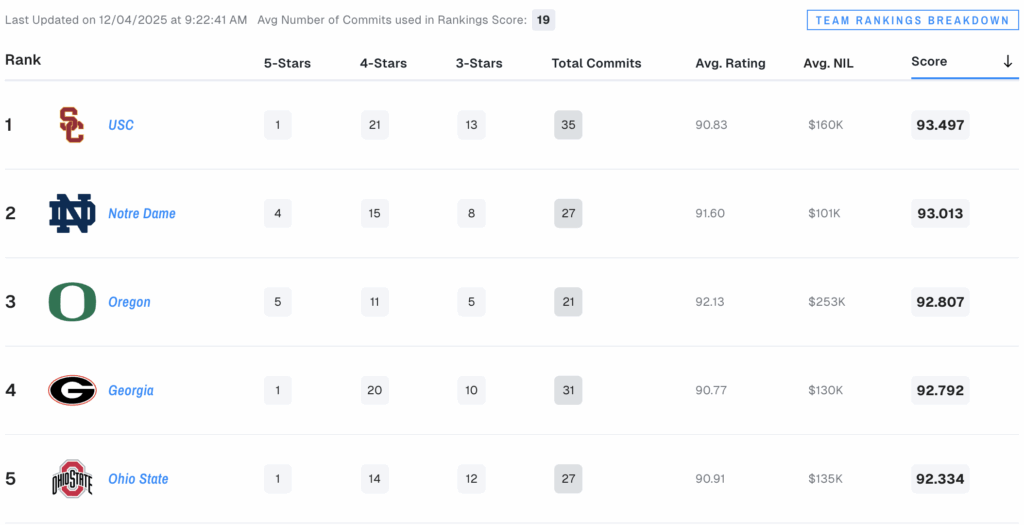Click the average commits count 19 badge
1024x525 pixels.
click(543, 20)
